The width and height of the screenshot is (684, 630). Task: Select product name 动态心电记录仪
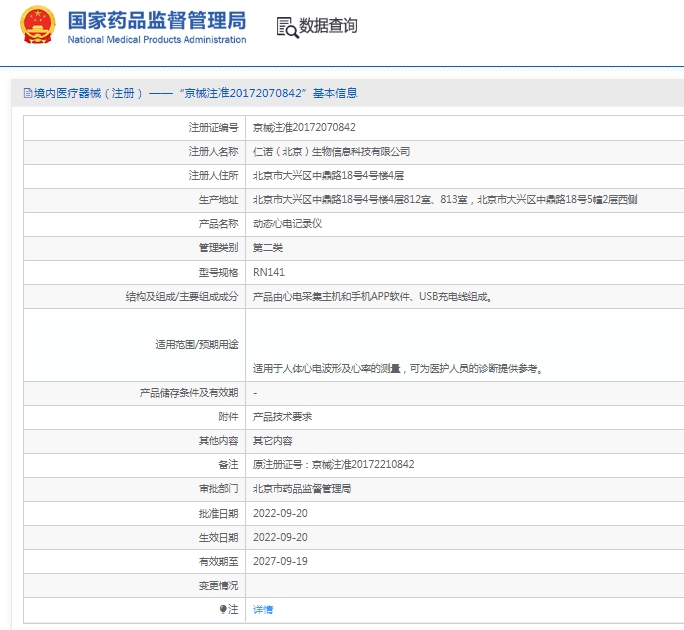287,224
